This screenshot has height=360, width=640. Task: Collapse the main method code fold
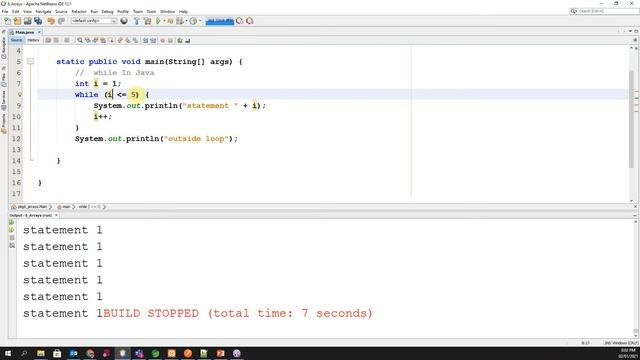point(30,61)
